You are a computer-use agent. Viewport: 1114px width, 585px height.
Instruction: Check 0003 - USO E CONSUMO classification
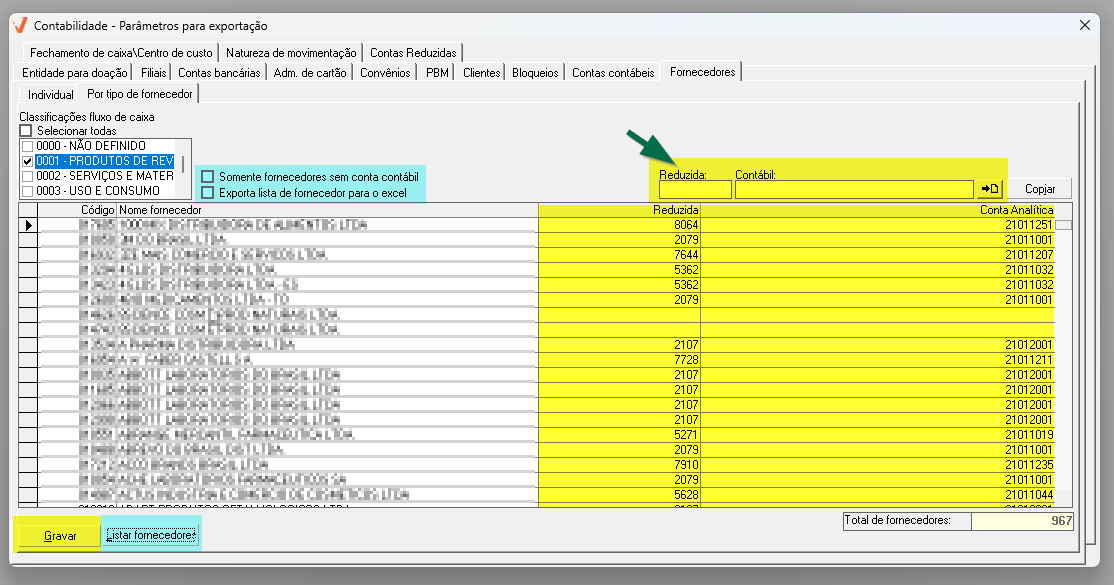click(28, 191)
